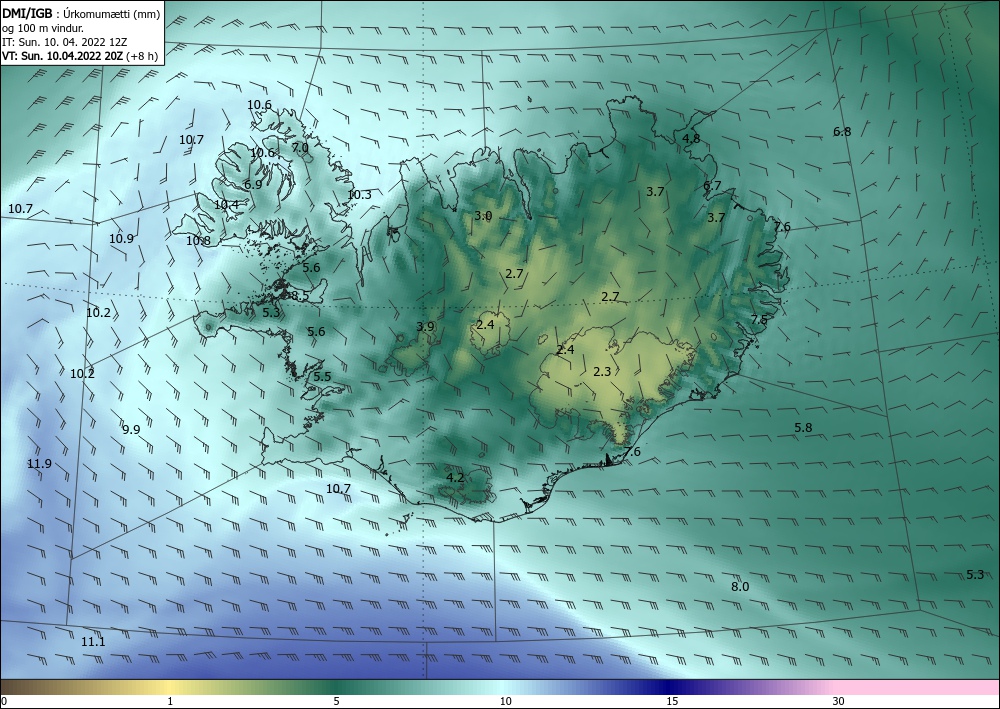Select the 10.9 value off west coast
1000x709 pixels.
click(121, 238)
